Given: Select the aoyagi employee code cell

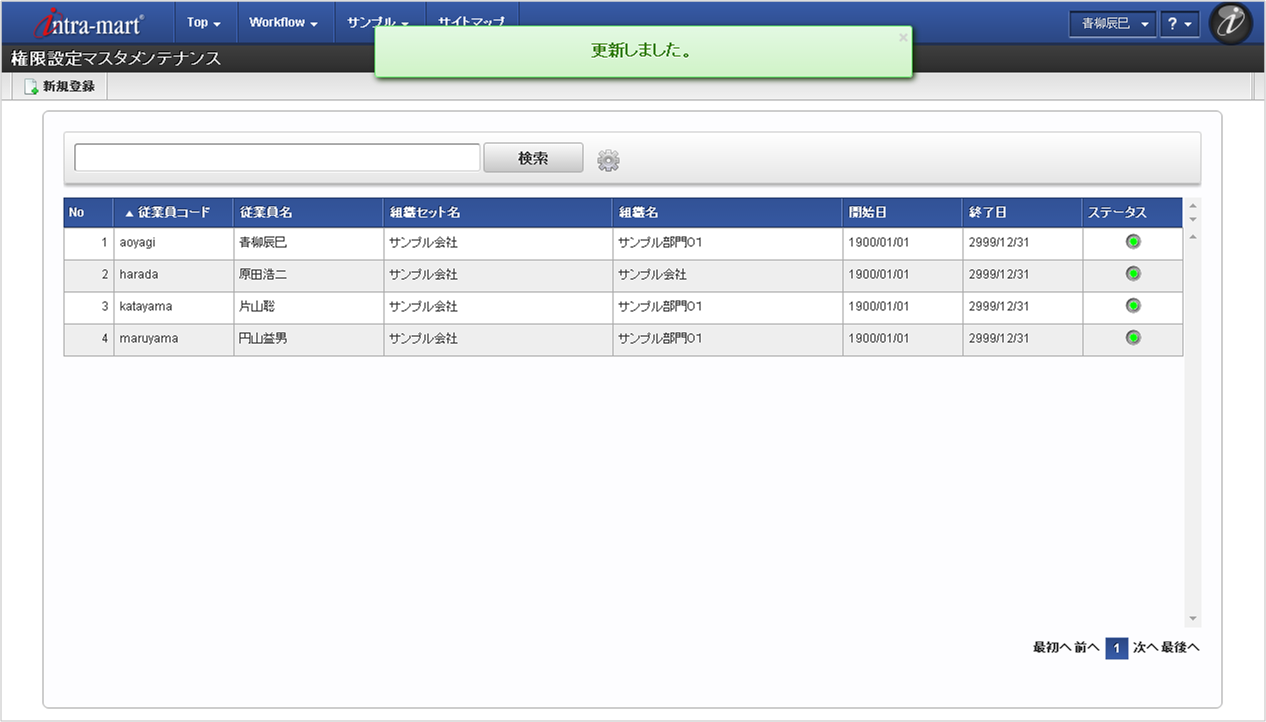Looking at the screenshot, I should [174, 243].
